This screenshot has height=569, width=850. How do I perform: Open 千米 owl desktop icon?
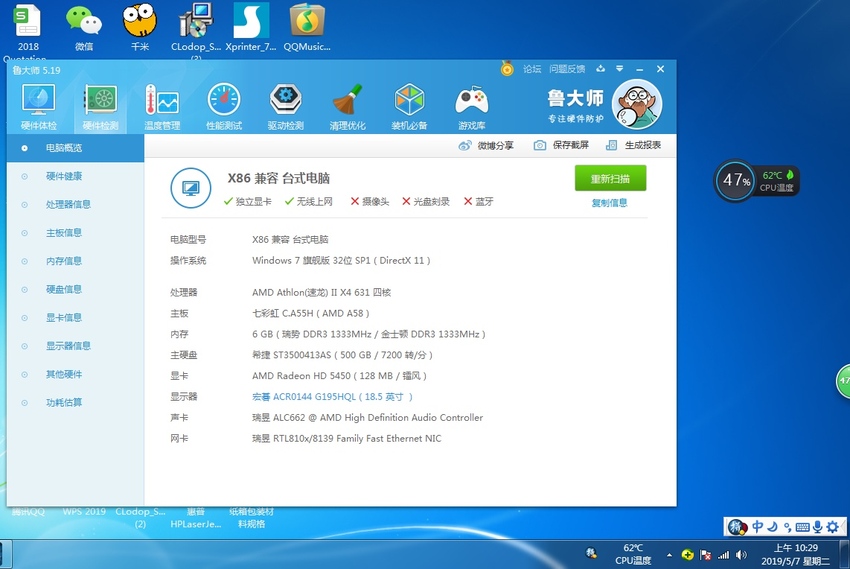pos(139,28)
